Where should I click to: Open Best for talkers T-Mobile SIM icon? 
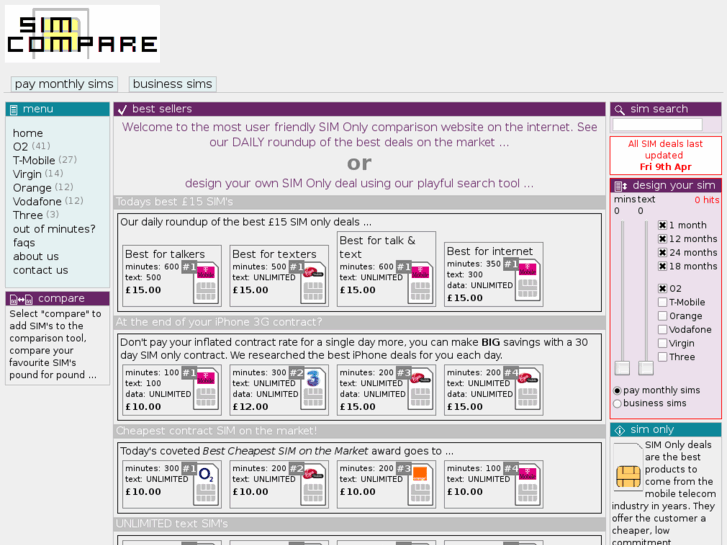pos(205,283)
